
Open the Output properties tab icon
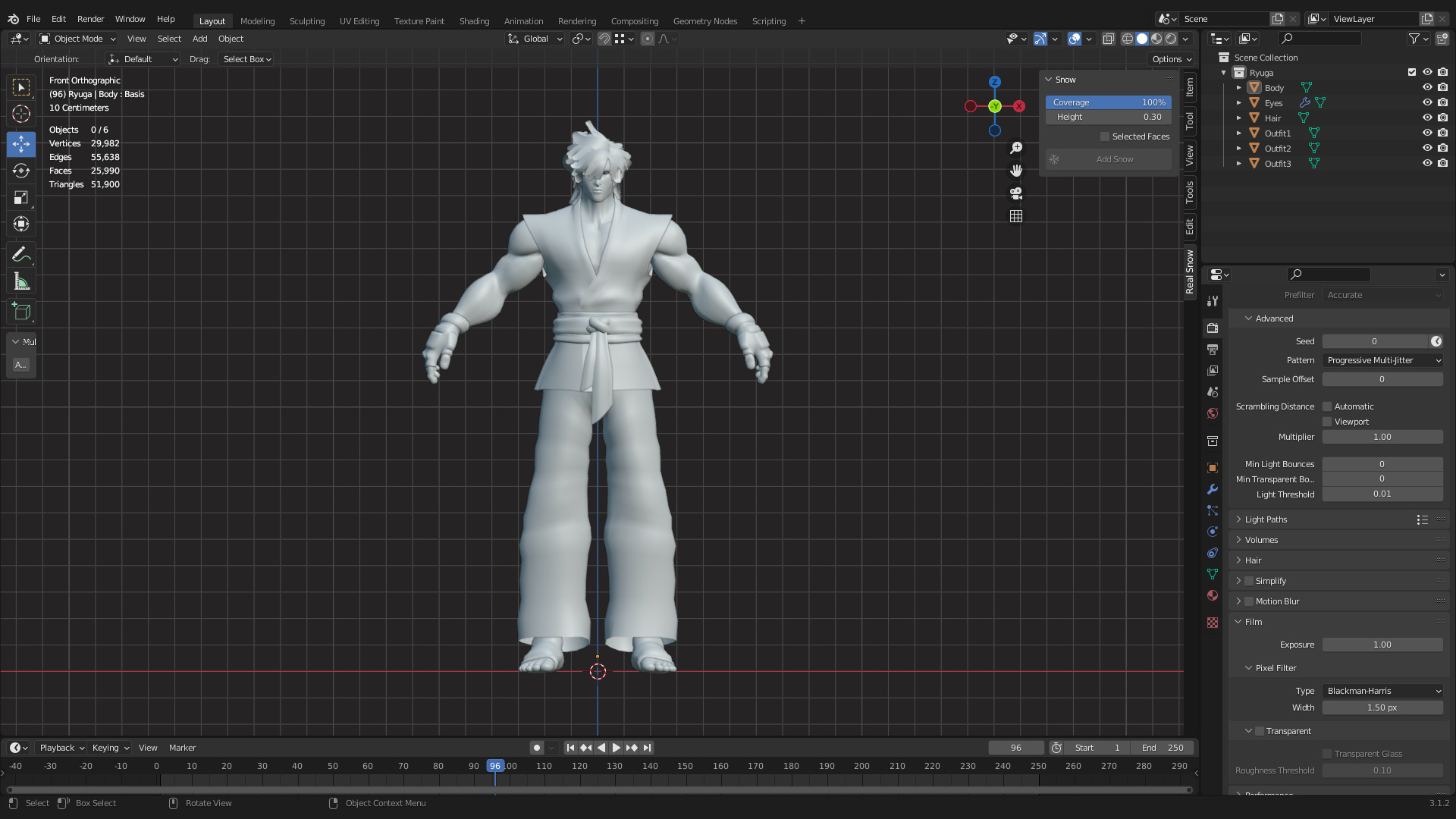(x=1213, y=350)
